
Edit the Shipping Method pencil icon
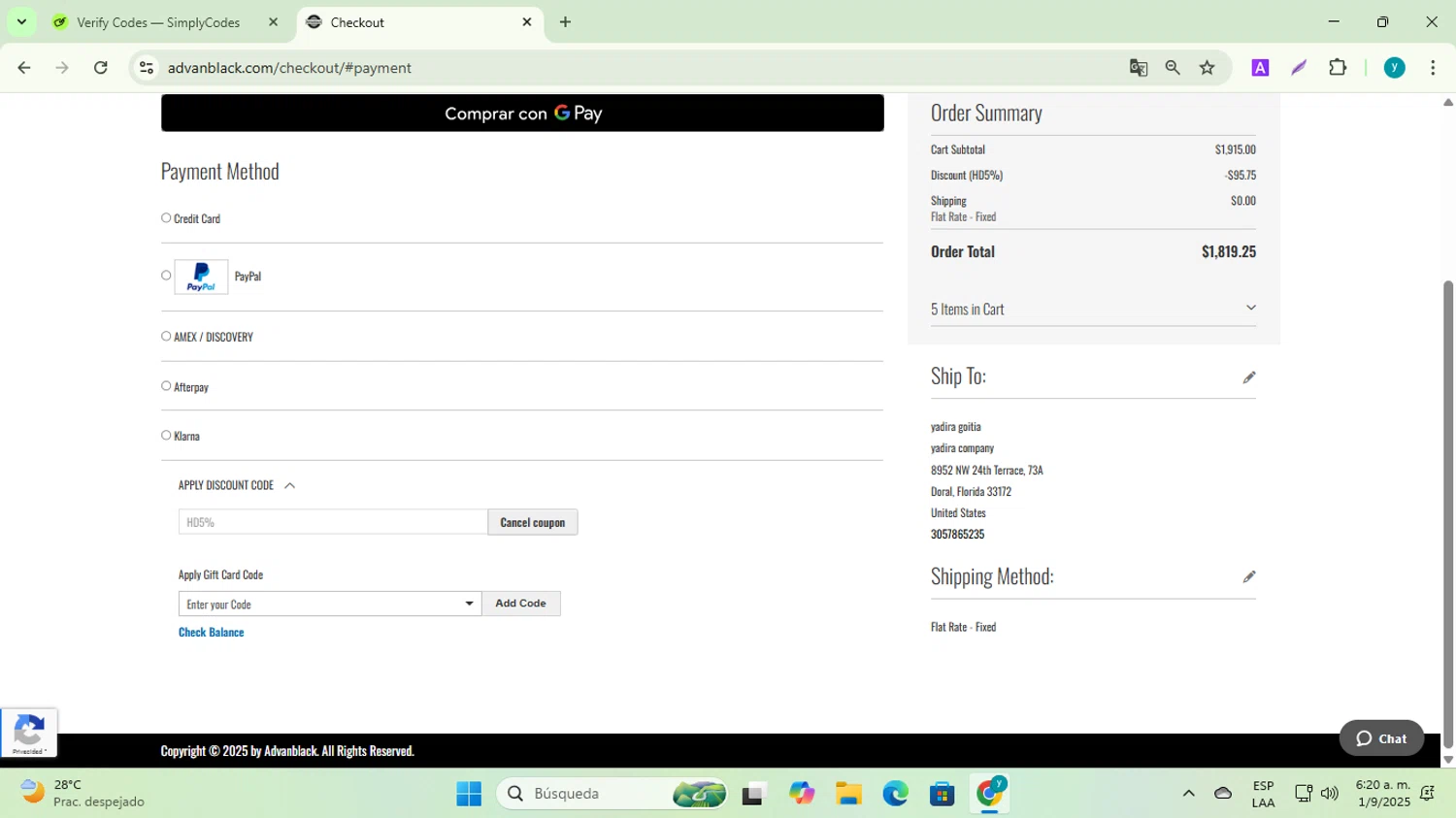tap(1248, 577)
